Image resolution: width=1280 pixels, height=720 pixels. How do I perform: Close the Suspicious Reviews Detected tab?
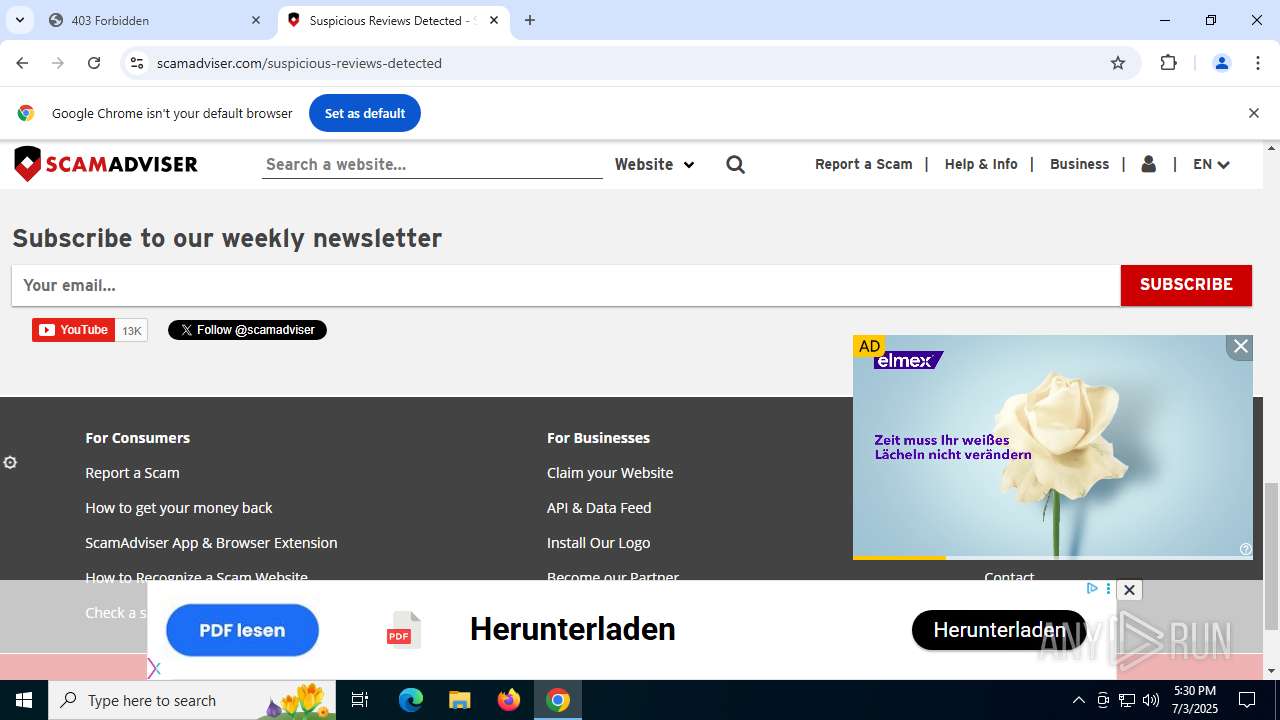pyautogui.click(x=494, y=20)
